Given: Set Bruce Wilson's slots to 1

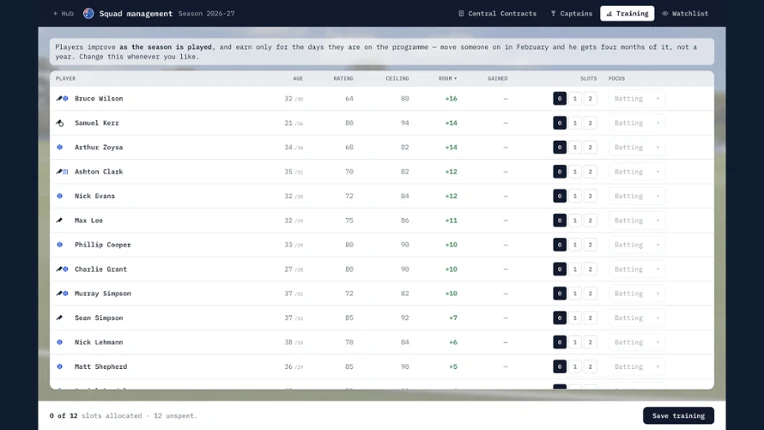Looking at the screenshot, I should (x=575, y=98).
